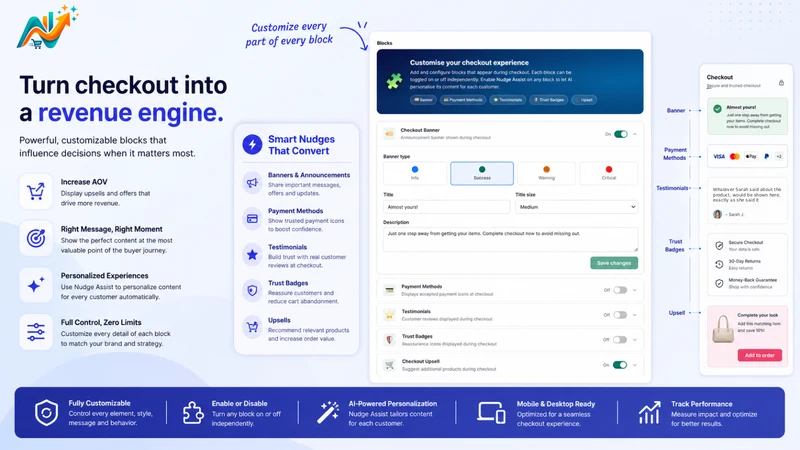Screen dimensions: 800x450
Task: Click the Upsells cart icon in Smart Nudges list
Action: click(252, 327)
